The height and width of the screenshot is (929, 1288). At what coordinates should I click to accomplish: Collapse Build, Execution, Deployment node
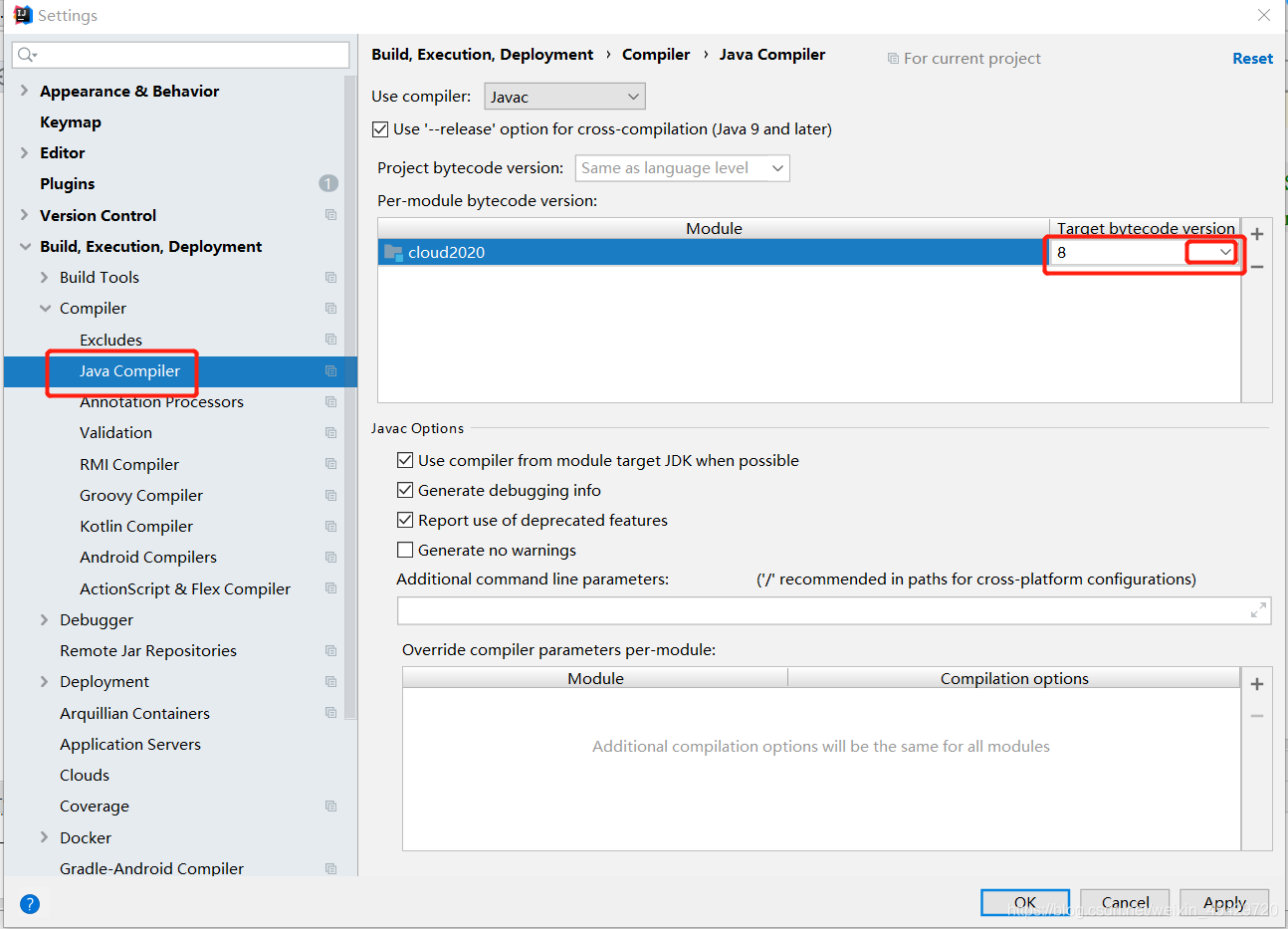coord(25,246)
